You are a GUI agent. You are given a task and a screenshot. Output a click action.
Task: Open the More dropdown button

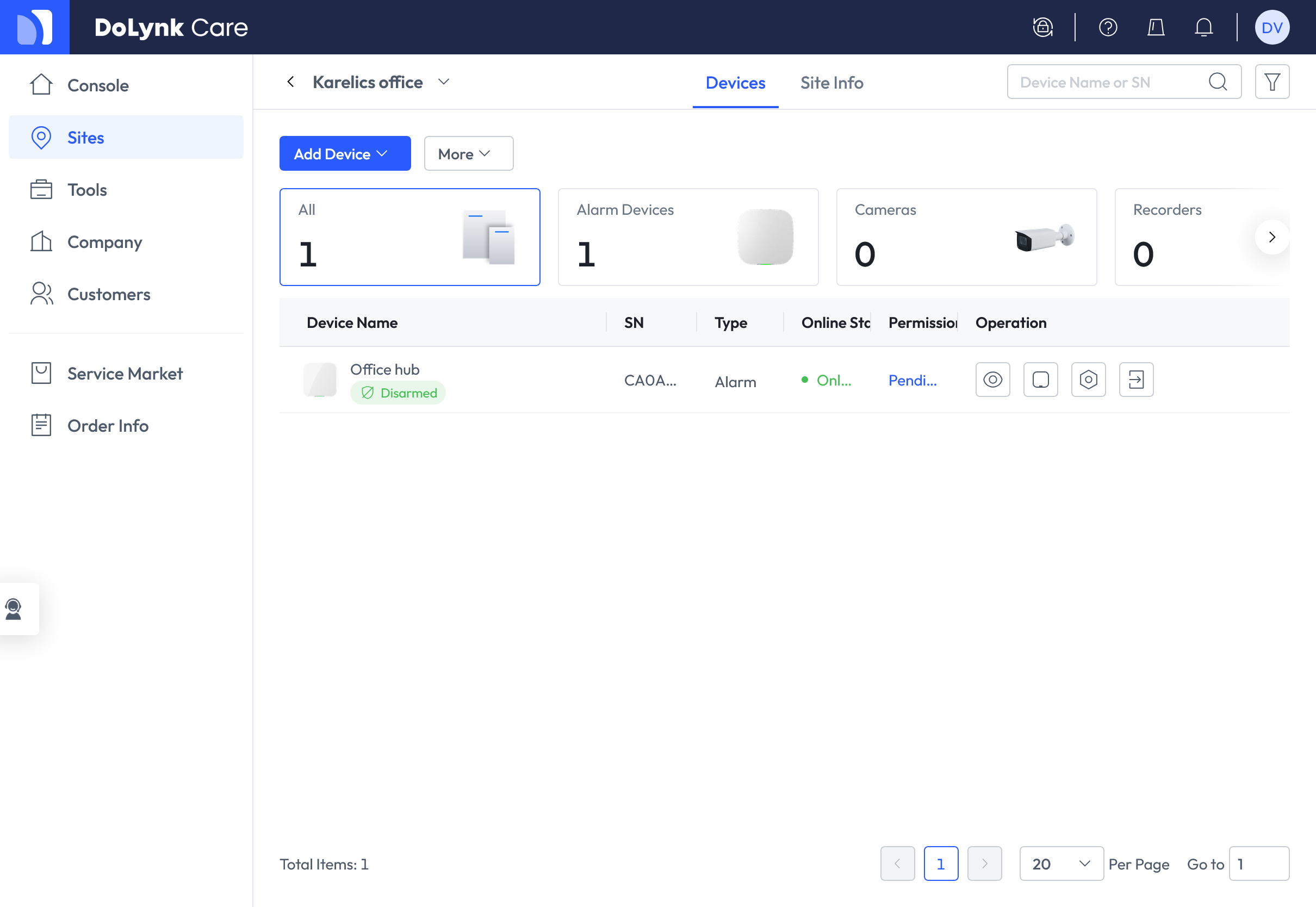469,153
